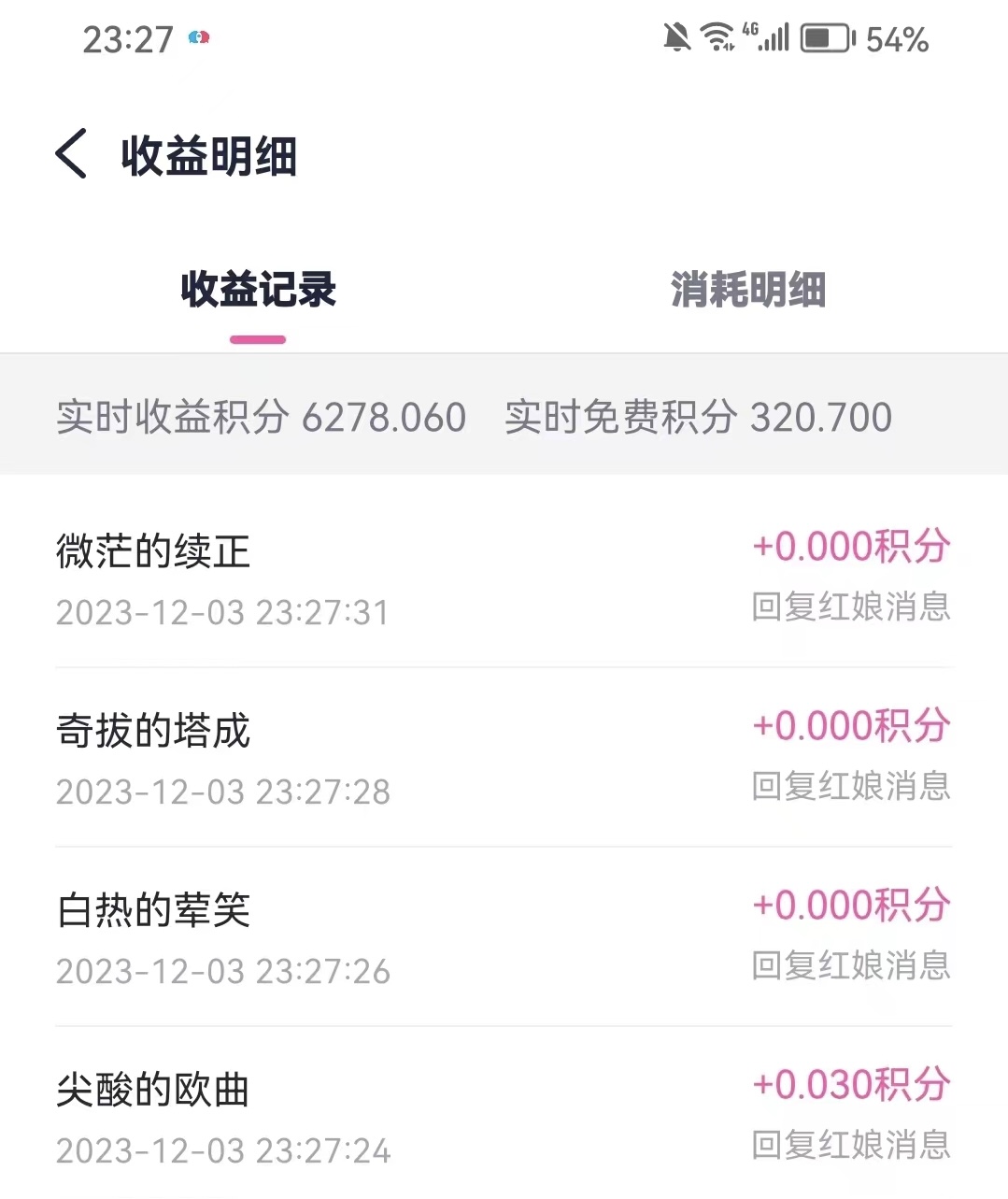This screenshot has height=1199, width=1008.
Task: Tap the 2023-12-03 23:27:28 timestamp
Action: point(223,792)
